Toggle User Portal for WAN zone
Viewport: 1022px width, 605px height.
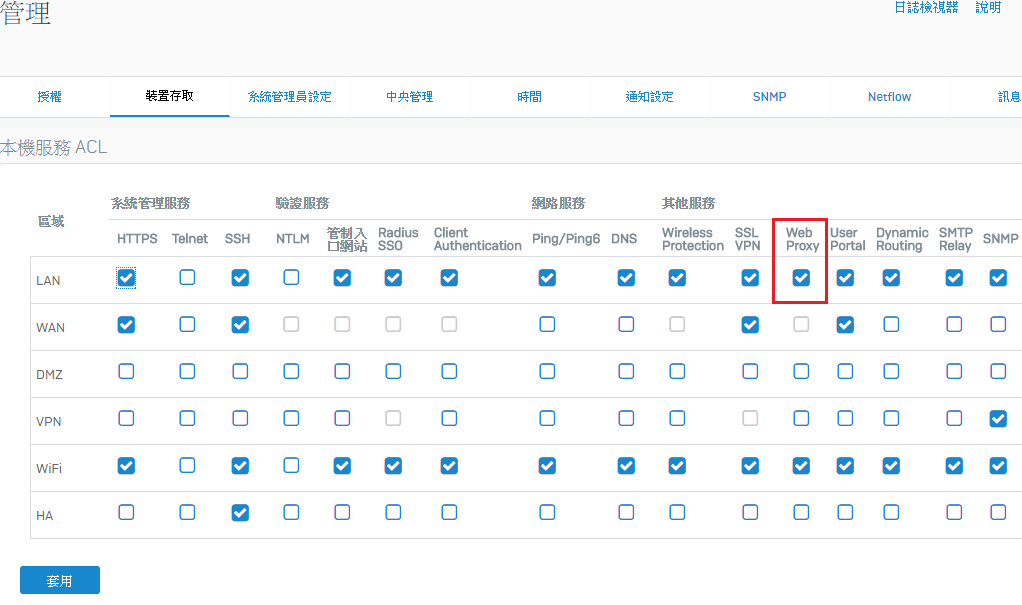845,325
